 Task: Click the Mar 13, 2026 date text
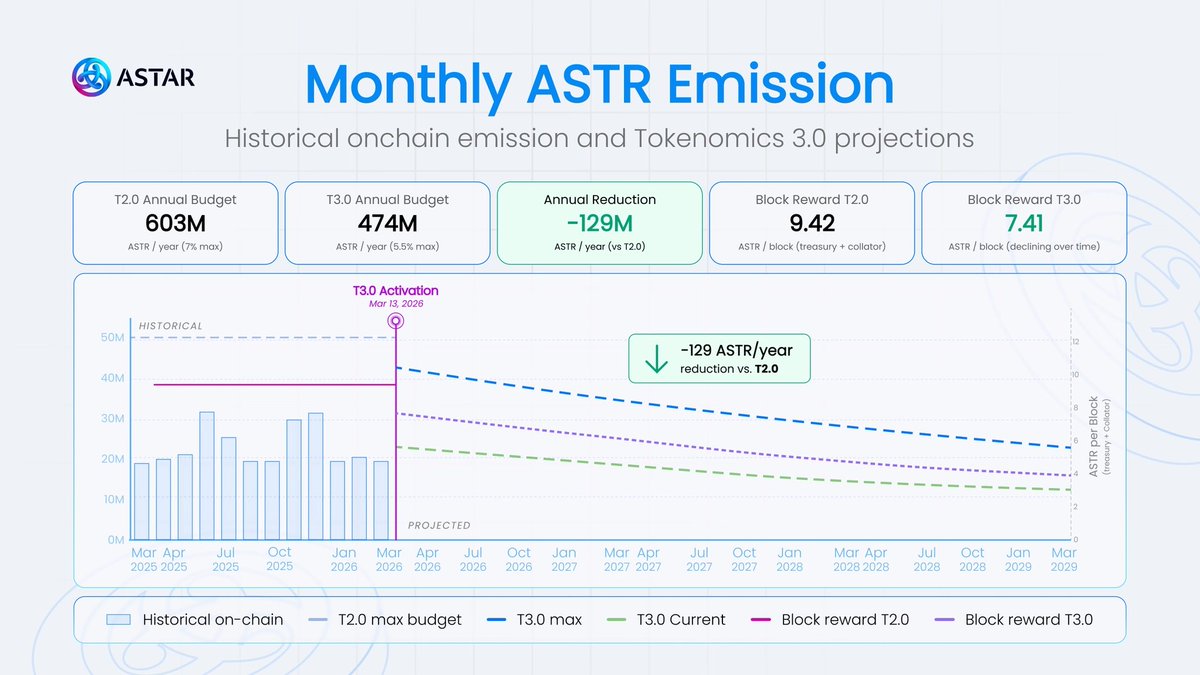tap(397, 302)
